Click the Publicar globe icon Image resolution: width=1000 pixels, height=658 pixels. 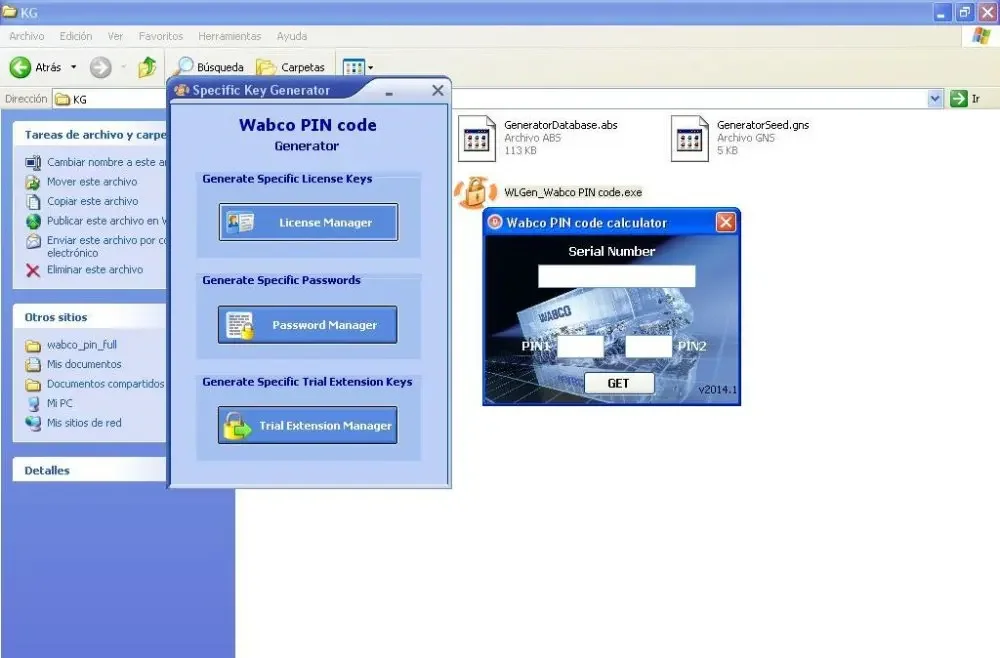(33, 221)
